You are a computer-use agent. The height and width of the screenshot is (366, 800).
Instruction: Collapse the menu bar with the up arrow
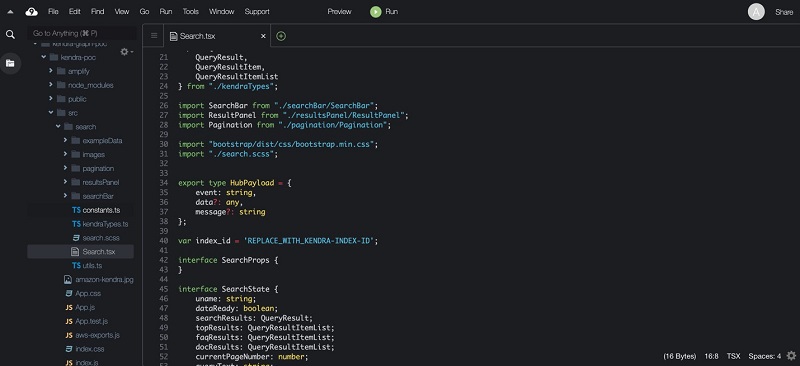click(10, 12)
